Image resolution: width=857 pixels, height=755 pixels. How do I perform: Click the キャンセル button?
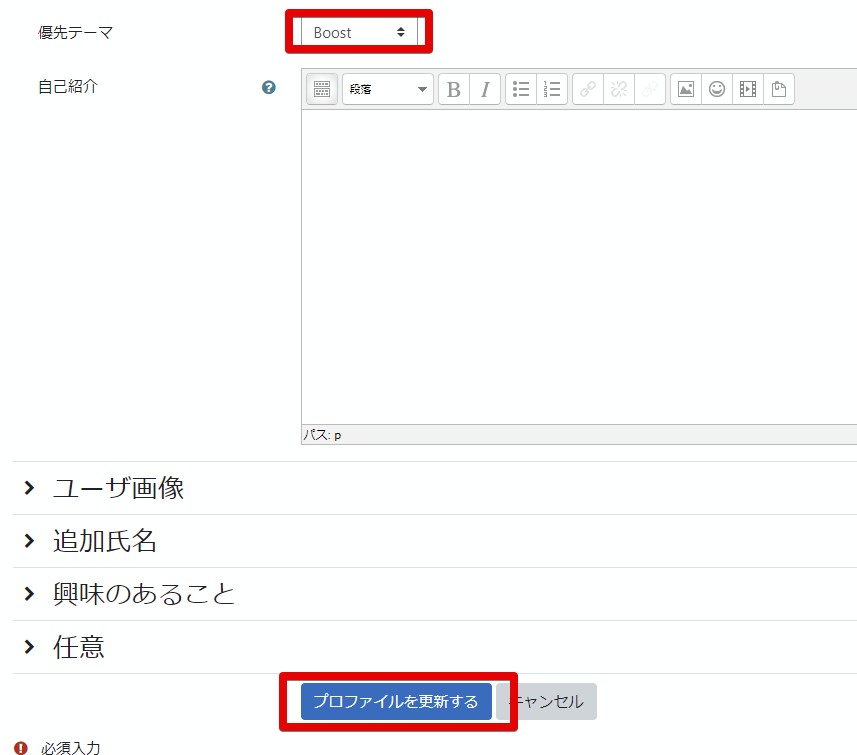click(x=547, y=701)
